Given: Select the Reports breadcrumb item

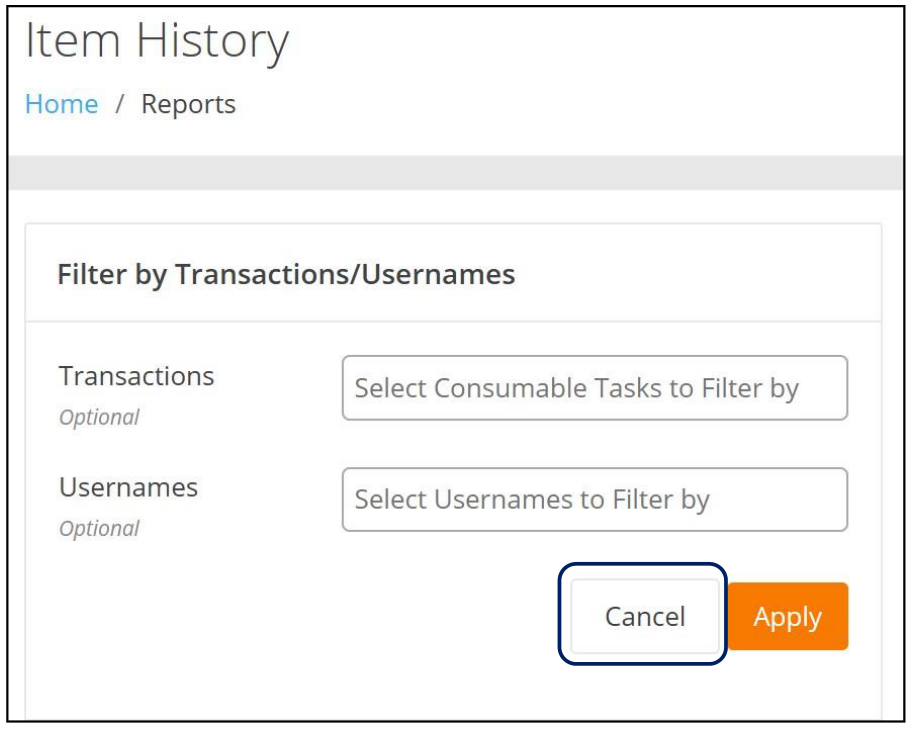Looking at the screenshot, I should coord(188,105).
